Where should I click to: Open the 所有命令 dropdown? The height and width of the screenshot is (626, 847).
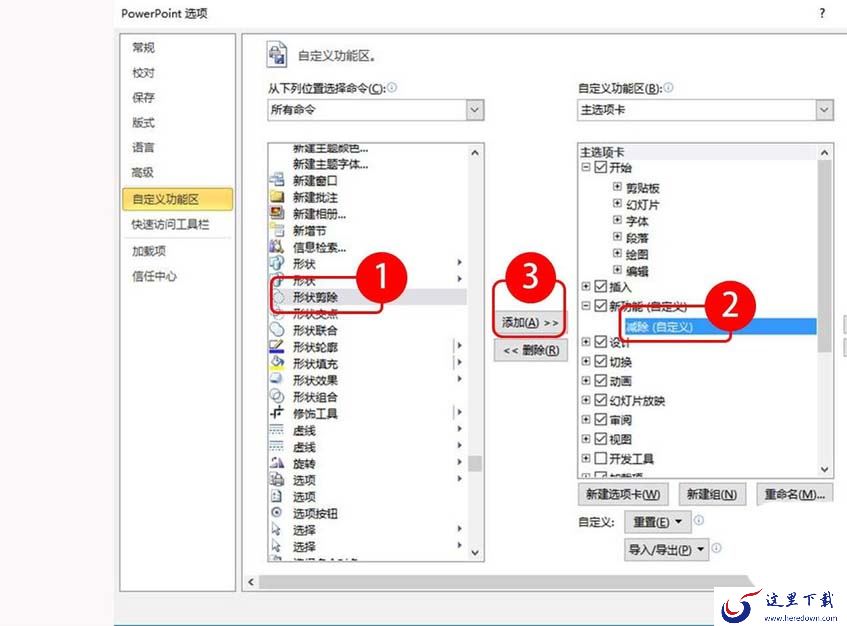click(x=474, y=110)
